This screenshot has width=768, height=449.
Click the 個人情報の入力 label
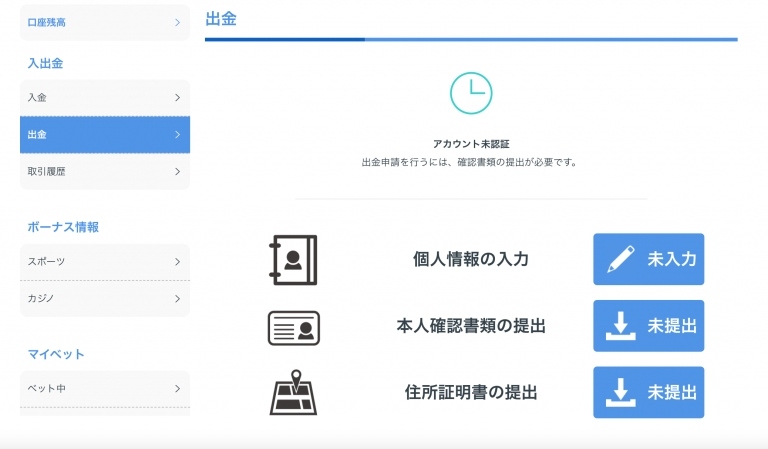pyautogui.click(x=471, y=259)
